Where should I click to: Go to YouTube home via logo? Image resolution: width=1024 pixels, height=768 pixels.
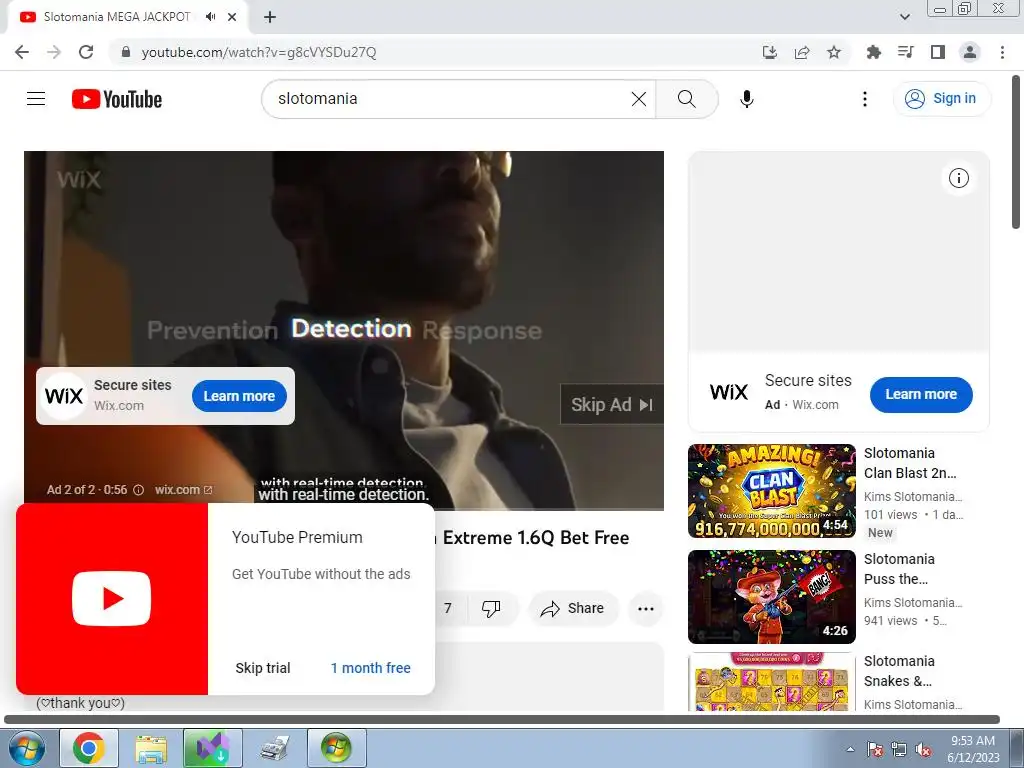pyautogui.click(x=117, y=99)
